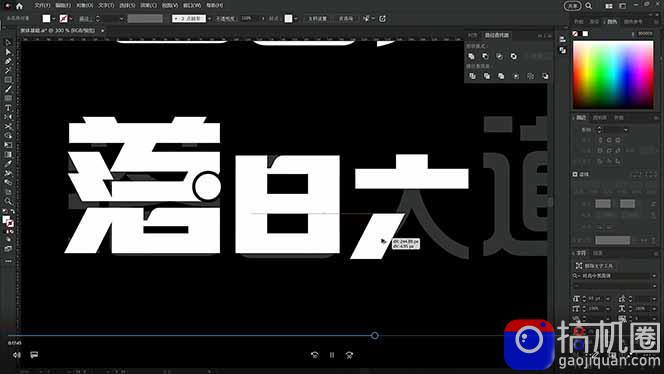This screenshot has height=374, width=664.
Task: Open Stroke panel weight dropdown
Action: [626, 130]
